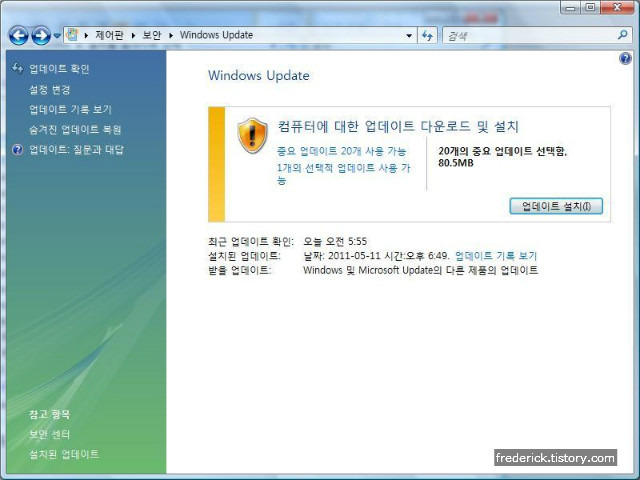
Task: Click the Windows Update page heading
Action: (x=259, y=76)
